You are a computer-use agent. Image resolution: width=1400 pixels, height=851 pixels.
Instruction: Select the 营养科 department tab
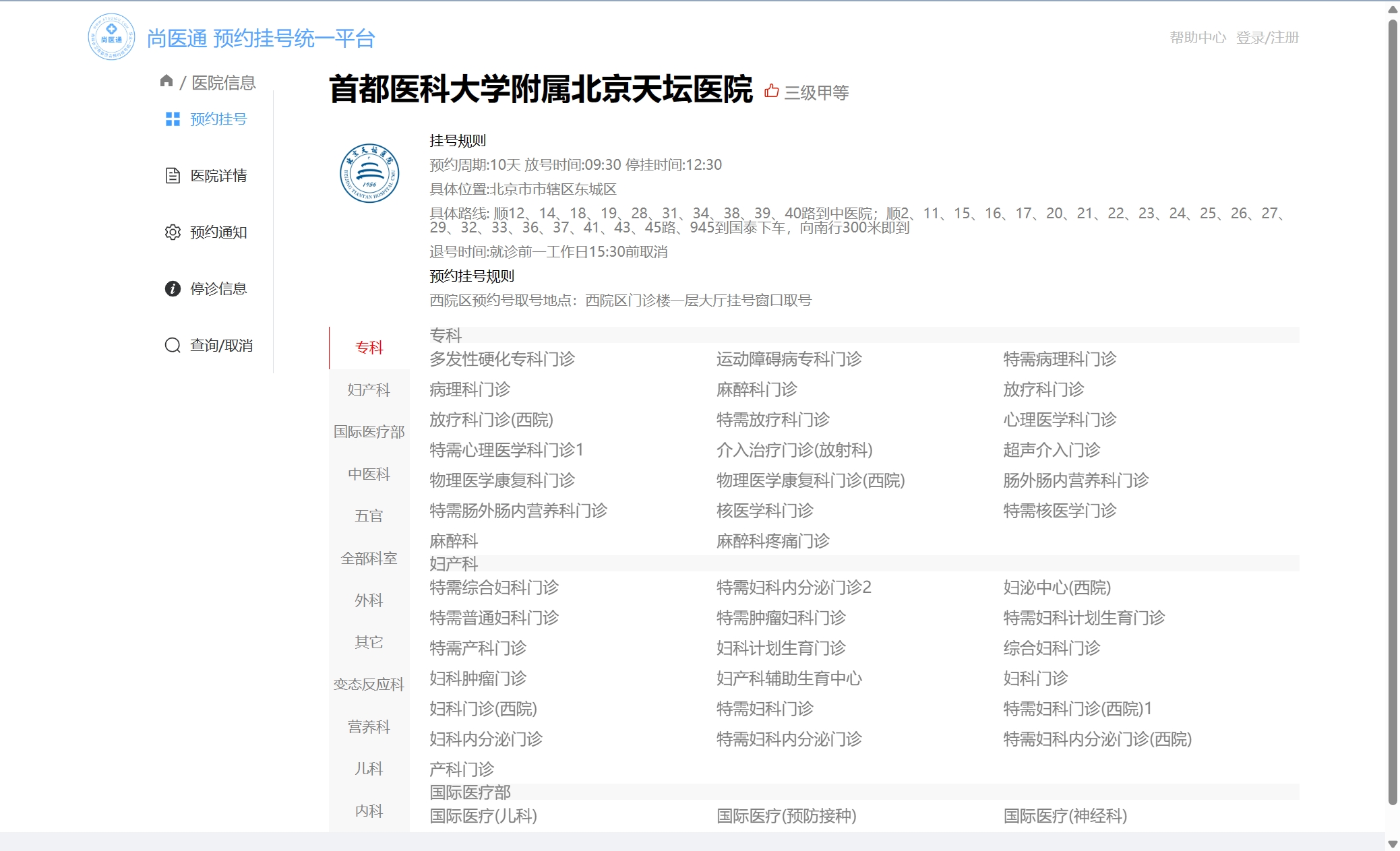pos(369,727)
